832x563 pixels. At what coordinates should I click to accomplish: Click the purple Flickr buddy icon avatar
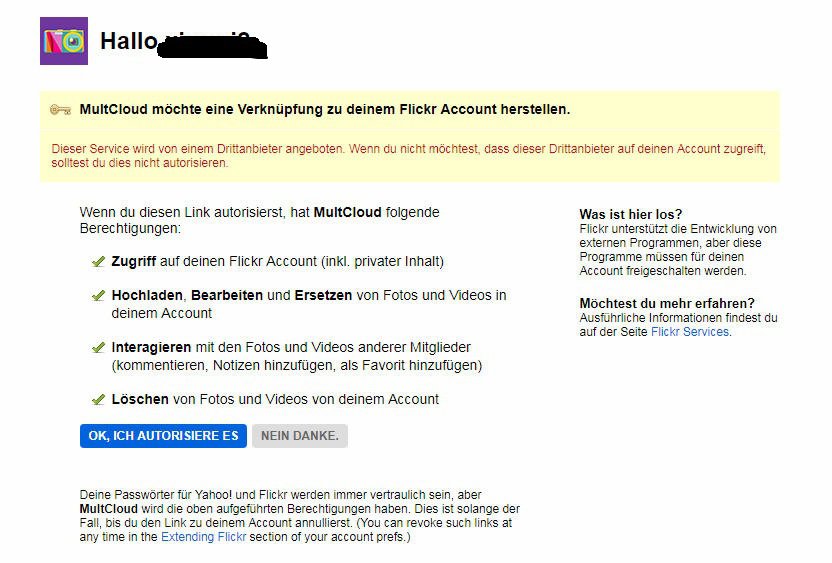[x=64, y=41]
